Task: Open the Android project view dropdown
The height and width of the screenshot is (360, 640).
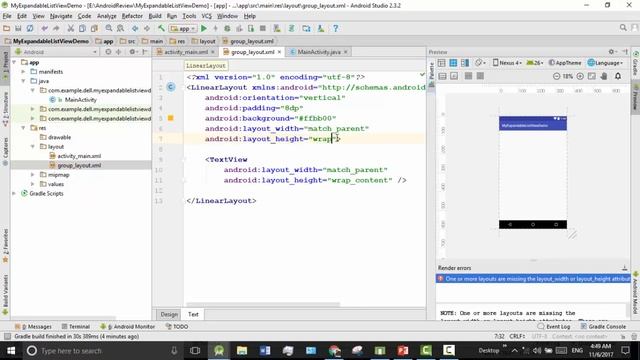Action: (56, 52)
